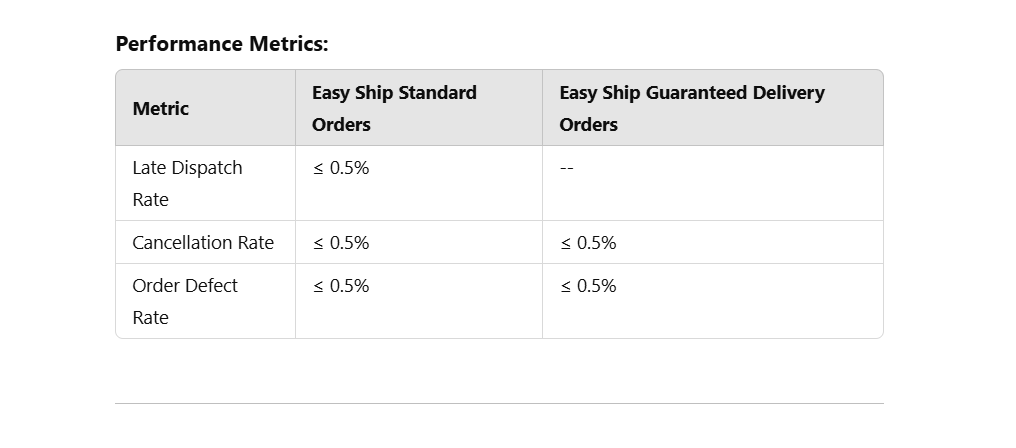1016x448 pixels.
Task: Click Order Defect Rate value for Standard Orders
Action: [x=341, y=286]
